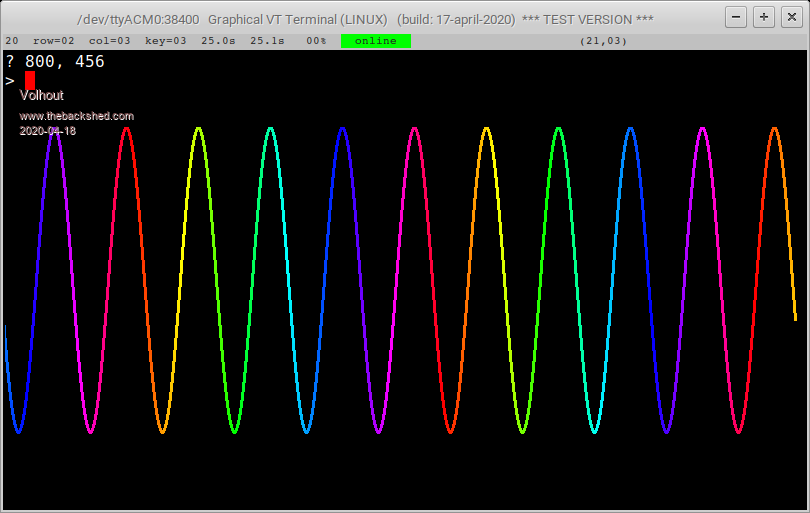Click the empty black area below the sine wave

click(x=400, y=475)
